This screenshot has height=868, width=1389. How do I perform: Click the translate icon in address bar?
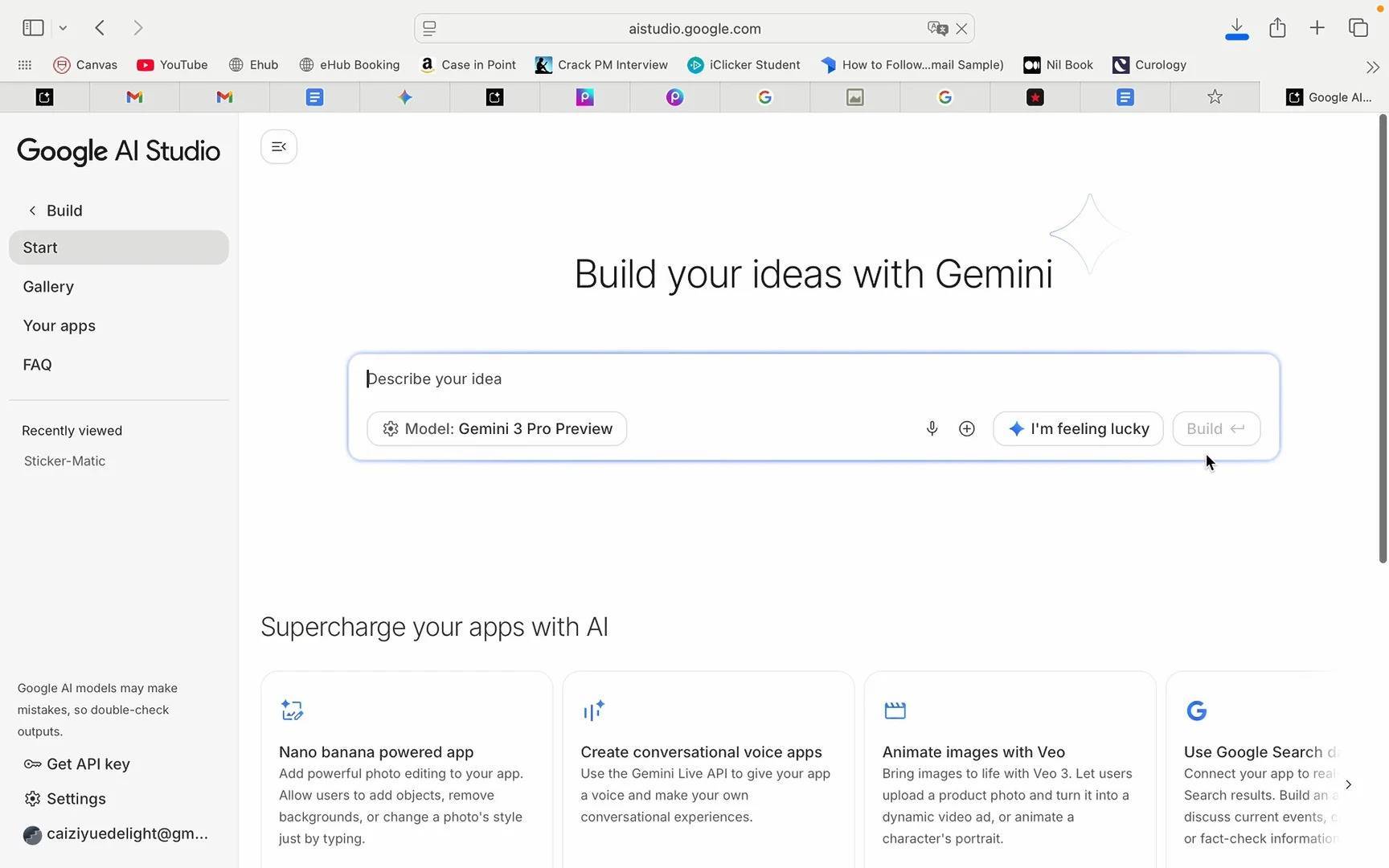[x=936, y=28]
